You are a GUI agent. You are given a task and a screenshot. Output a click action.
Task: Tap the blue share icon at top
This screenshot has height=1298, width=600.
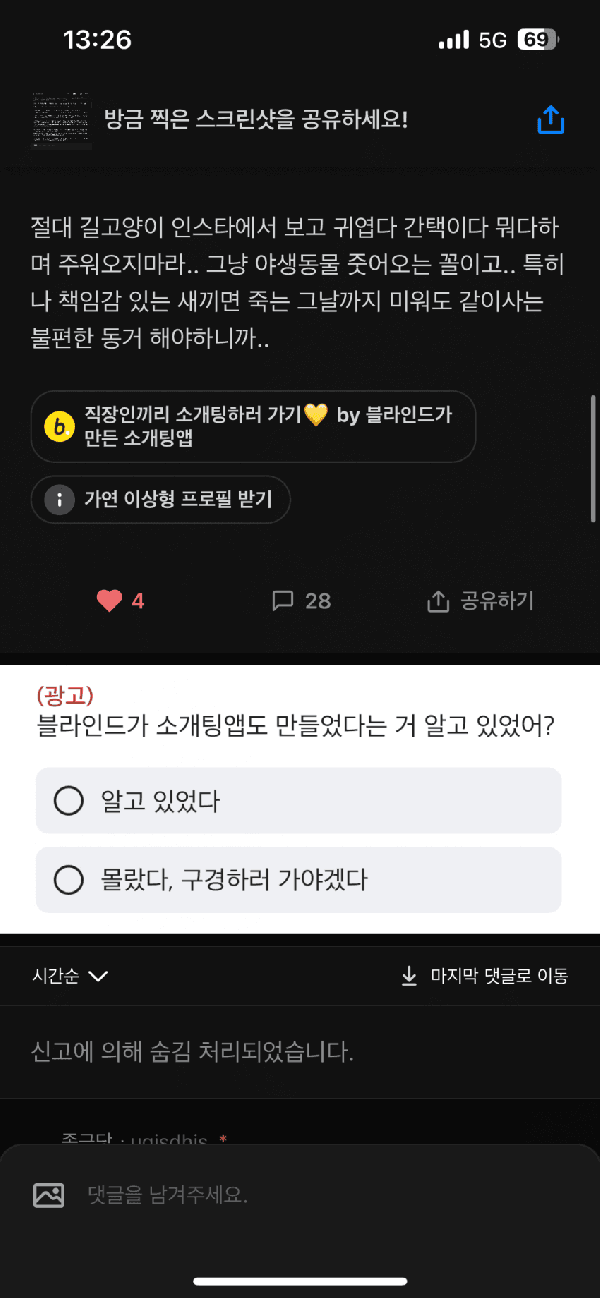click(x=551, y=120)
